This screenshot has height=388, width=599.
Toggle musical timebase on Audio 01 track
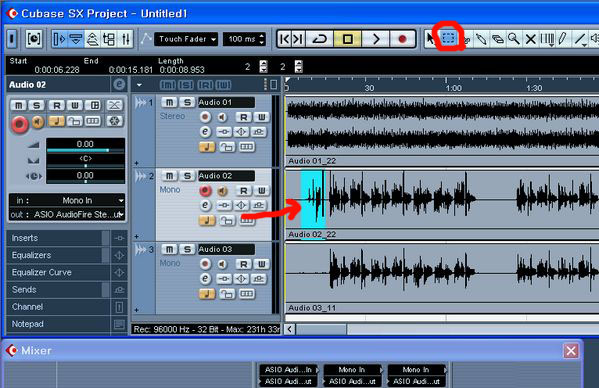pos(207,147)
